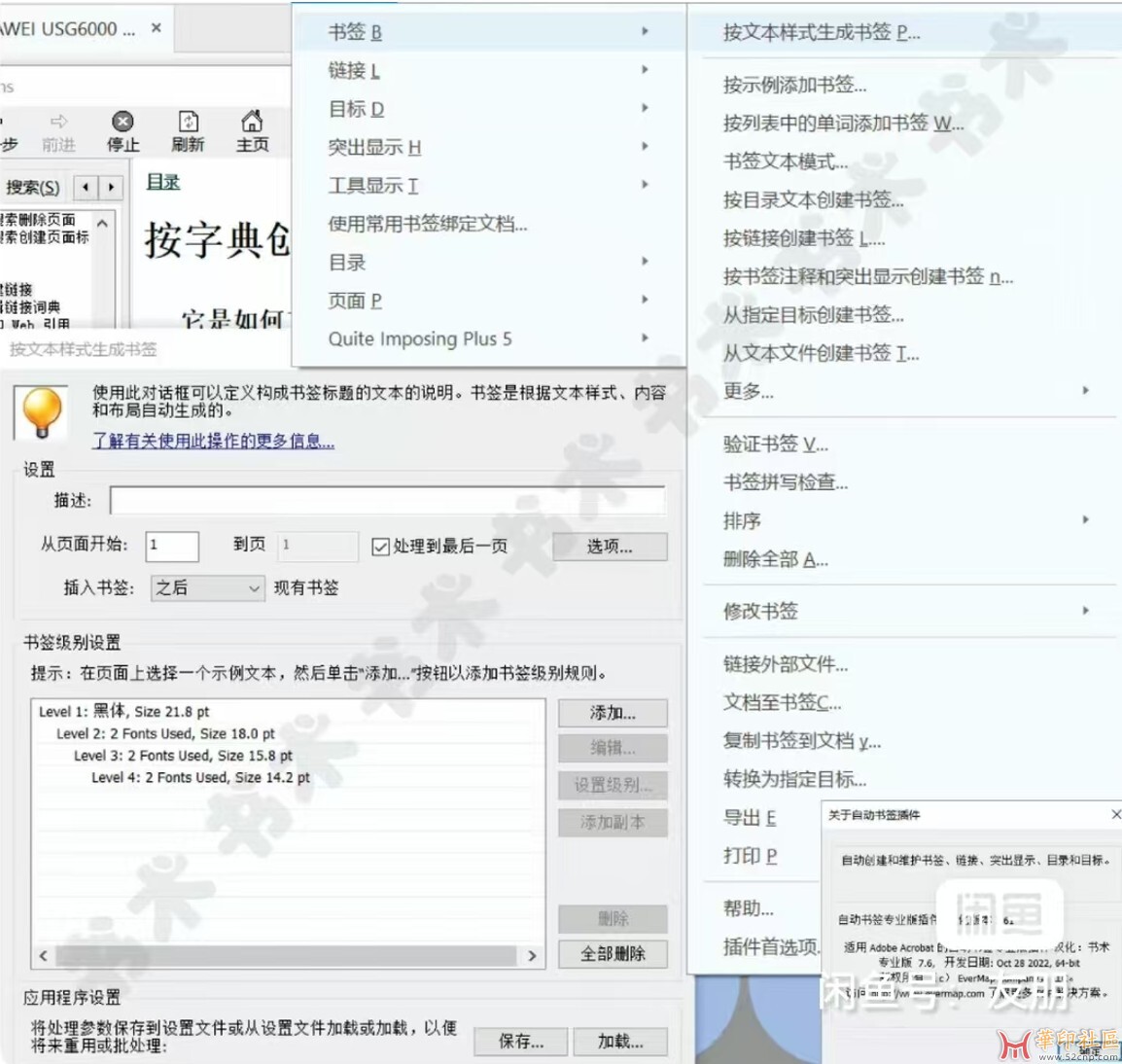Click the 添加... button
The width and height of the screenshot is (1122, 1064).
[x=613, y=713]
